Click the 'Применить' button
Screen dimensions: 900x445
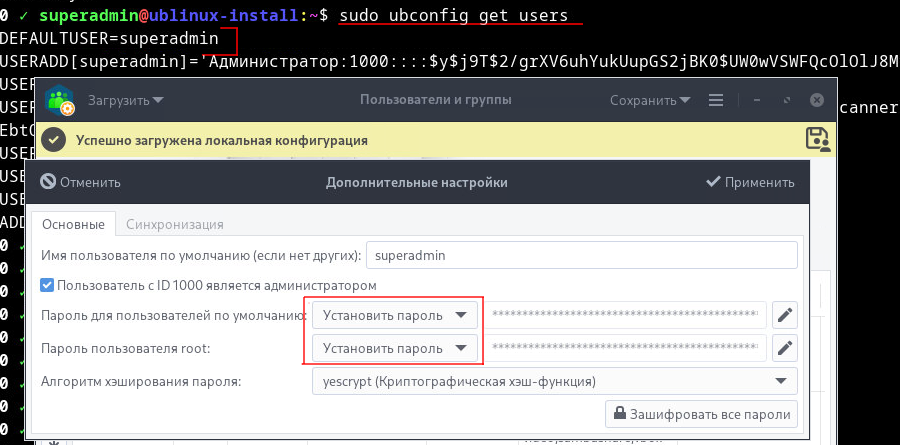click(750, 182)
